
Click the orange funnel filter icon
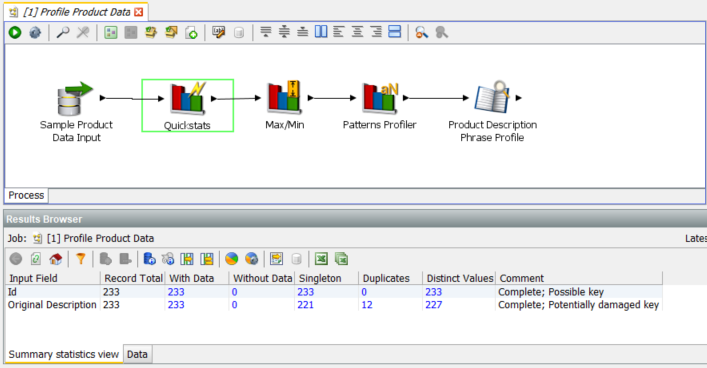(x=81, y=259)
